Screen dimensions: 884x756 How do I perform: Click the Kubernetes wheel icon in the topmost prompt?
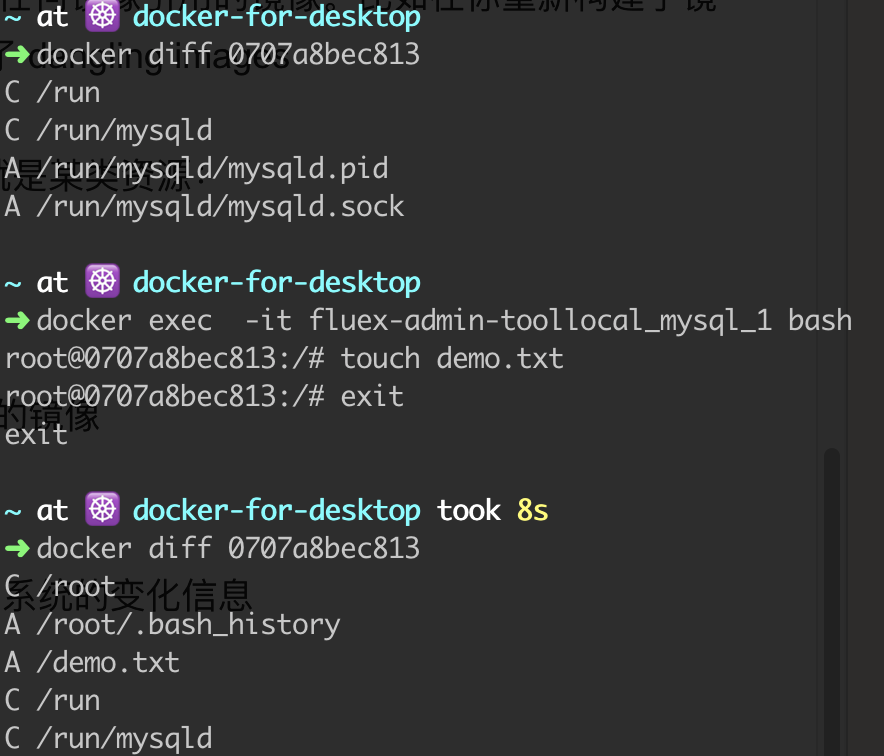point(100,17)
